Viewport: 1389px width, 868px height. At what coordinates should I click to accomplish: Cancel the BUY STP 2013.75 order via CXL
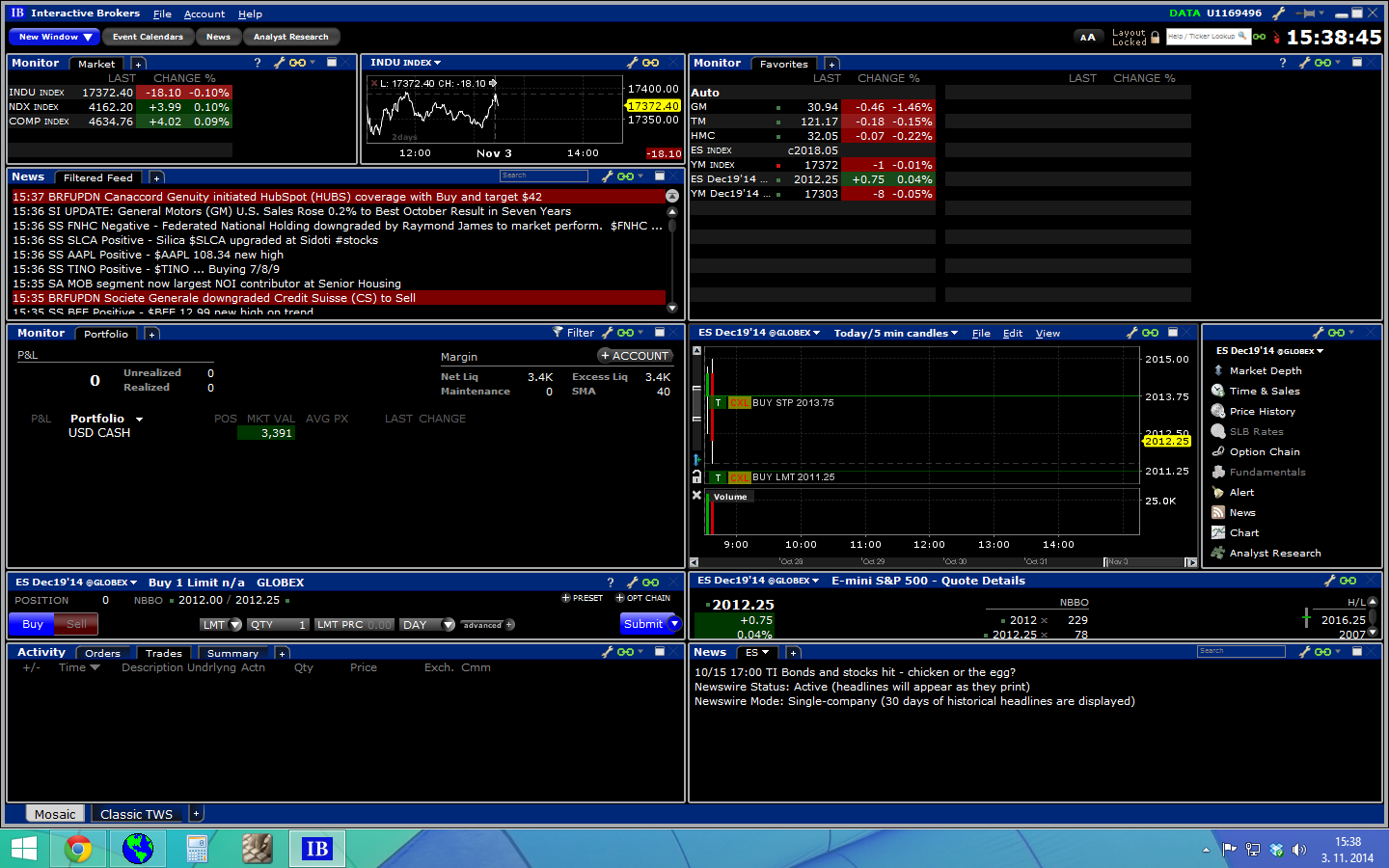coord(740,403)
